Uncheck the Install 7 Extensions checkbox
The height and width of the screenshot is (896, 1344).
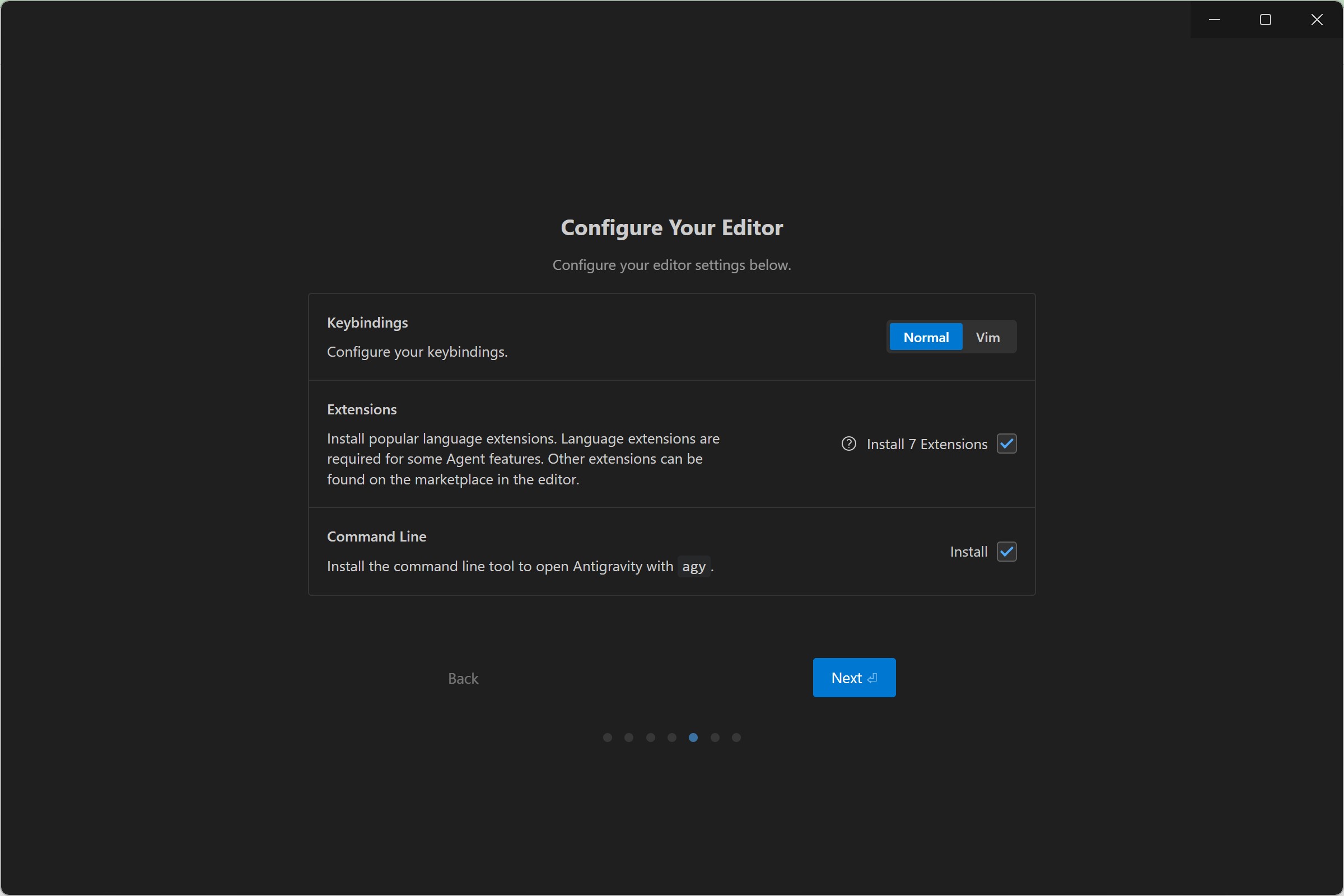1006,444
